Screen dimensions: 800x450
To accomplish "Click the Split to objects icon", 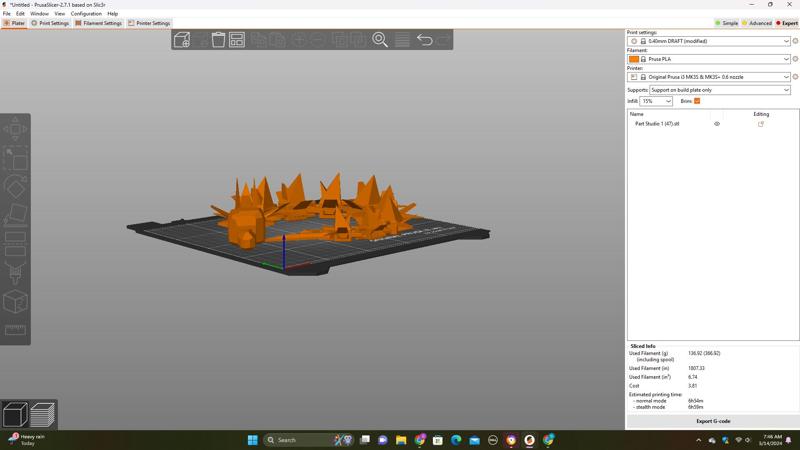I will click(x=340, y=40).
